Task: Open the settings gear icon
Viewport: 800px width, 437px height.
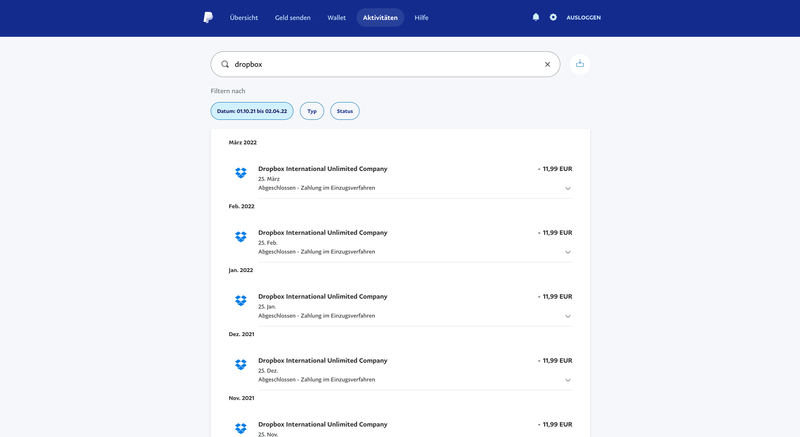Action: click(x=553, y=17)
